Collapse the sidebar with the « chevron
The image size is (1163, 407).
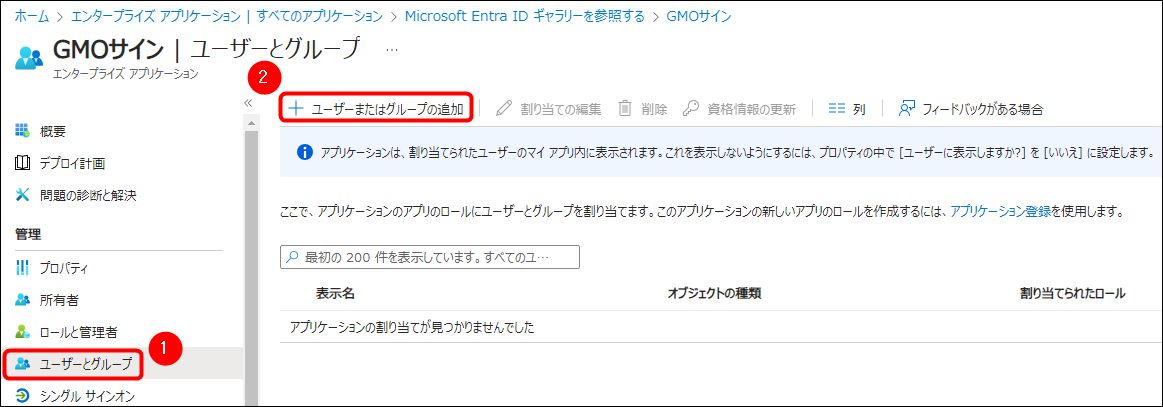tap(249, 103)
